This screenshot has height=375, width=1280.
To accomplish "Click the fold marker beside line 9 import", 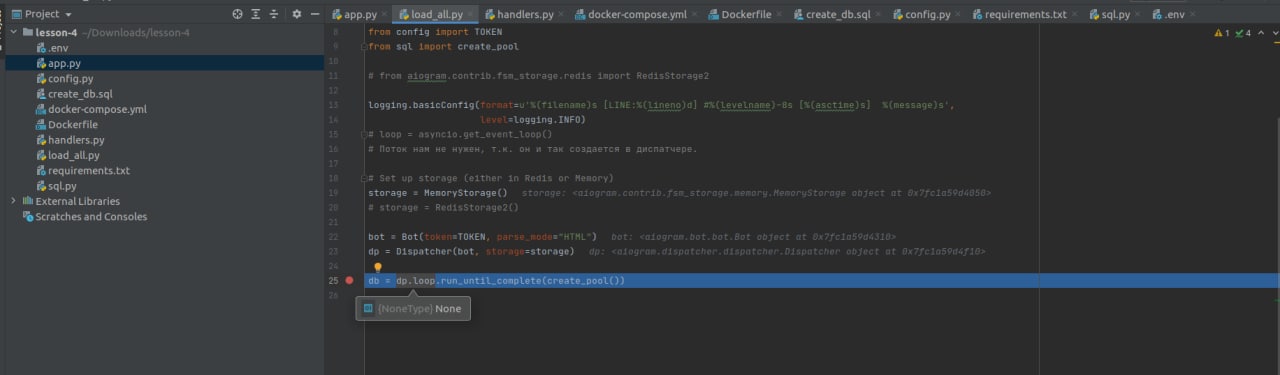I will click(363, 47).
